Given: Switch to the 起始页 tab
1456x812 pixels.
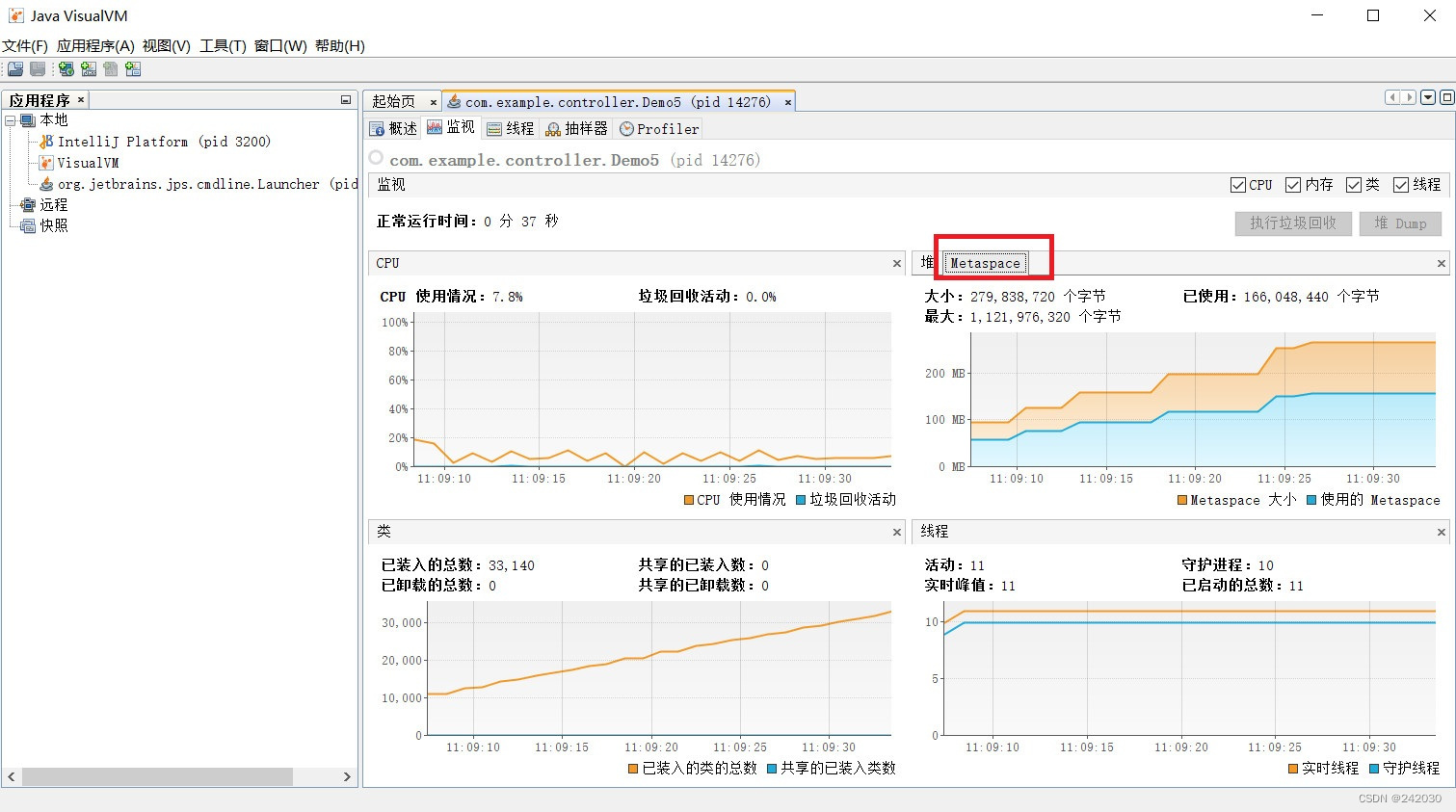Looking at the screenshot, I should point(393,102).
